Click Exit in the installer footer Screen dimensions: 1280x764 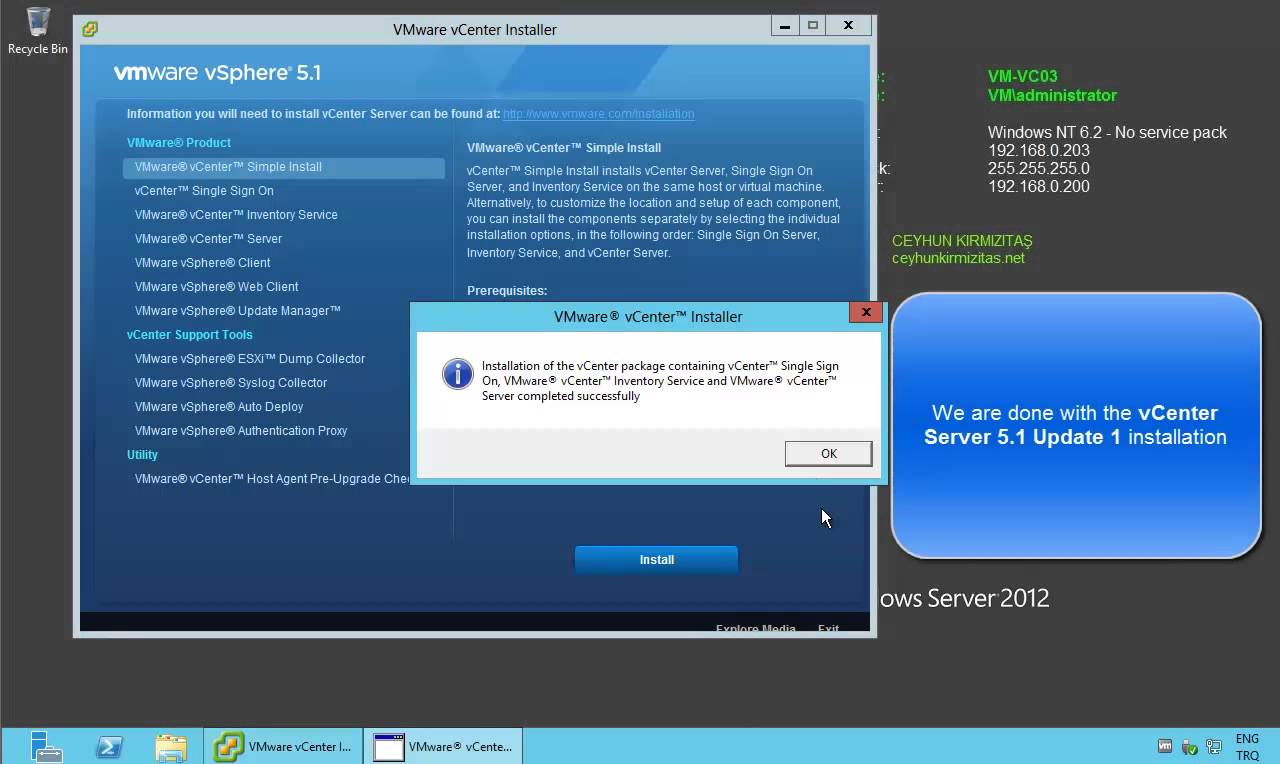tap(828, 628)
